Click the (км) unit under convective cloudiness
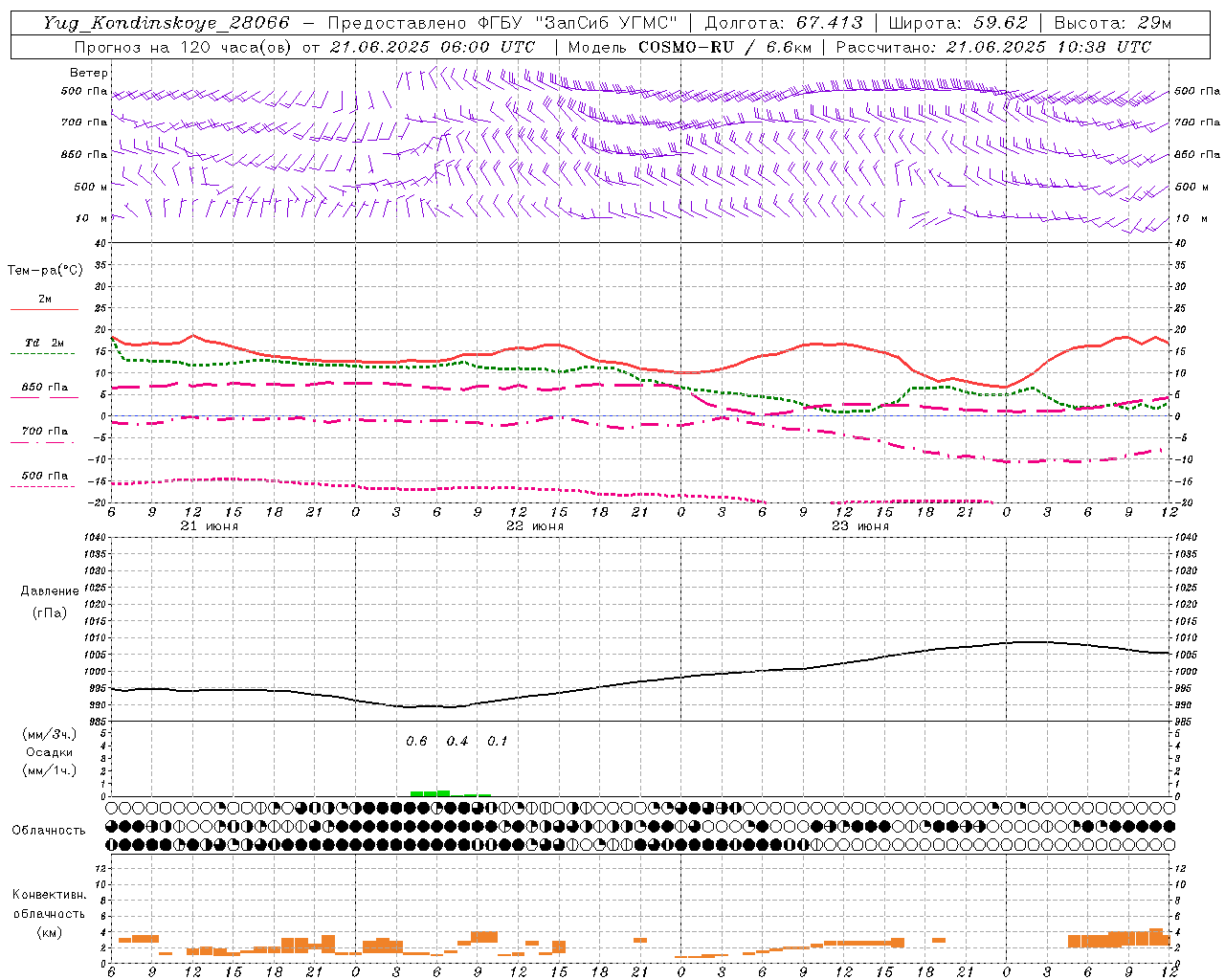This screenshot has width=1225, height=980. coord(49,932)
